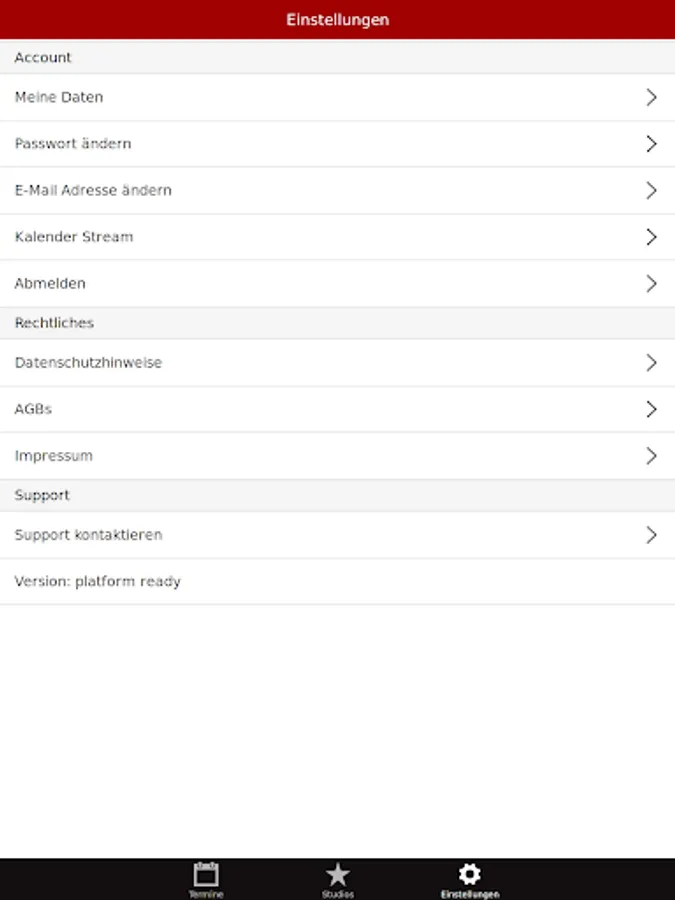Choose Kalender Stream setting
The height and width of the screenshot is (900, 675).
(74, 237)
